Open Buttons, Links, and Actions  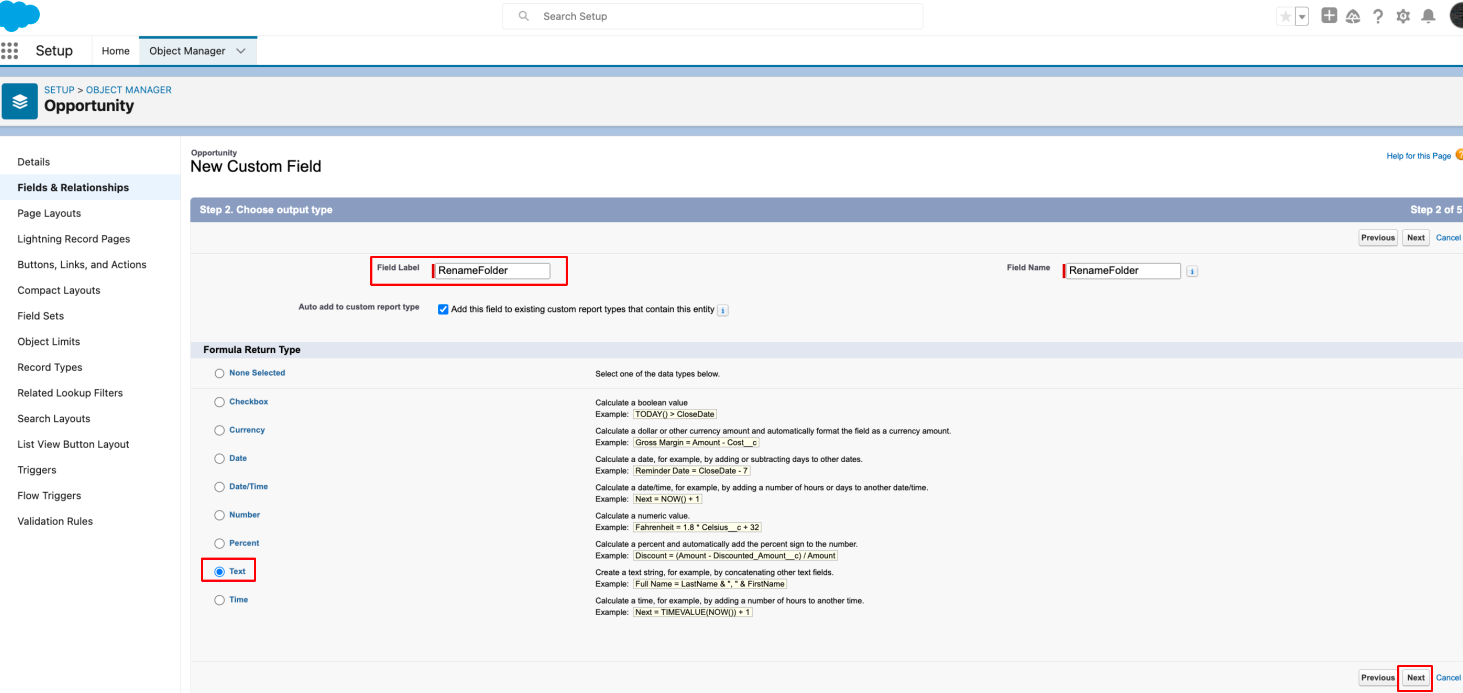[82, 265]
